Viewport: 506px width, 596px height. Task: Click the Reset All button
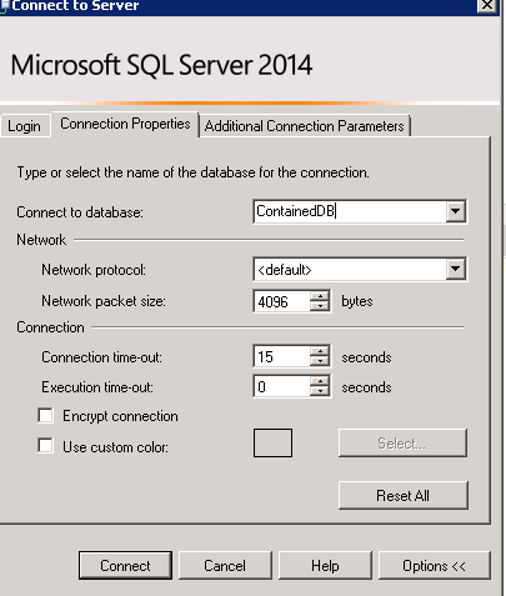tap(403, 495)
